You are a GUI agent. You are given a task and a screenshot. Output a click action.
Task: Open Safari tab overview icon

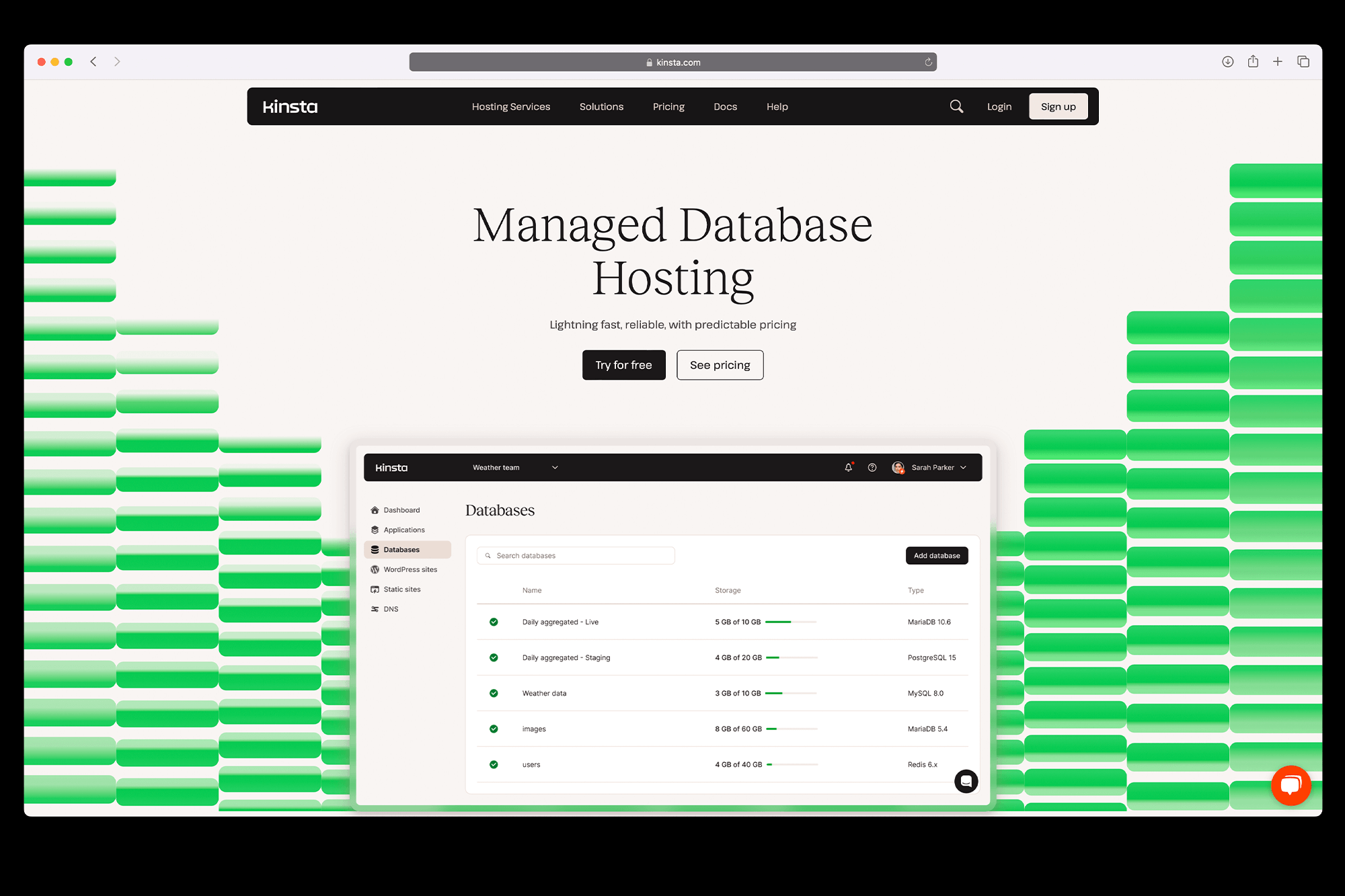coord(1303,62)
